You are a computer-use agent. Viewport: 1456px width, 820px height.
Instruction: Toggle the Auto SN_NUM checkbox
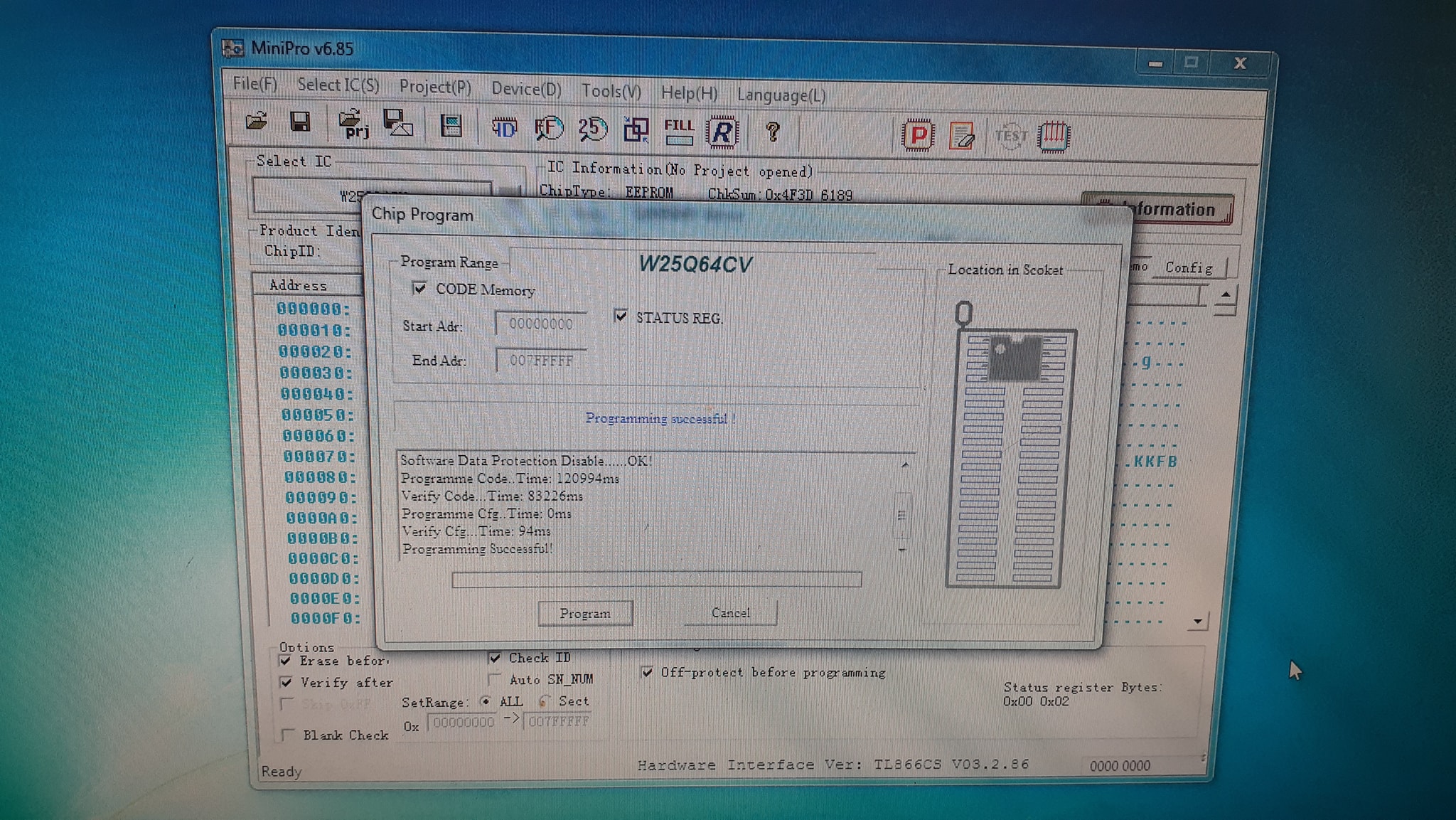coord(496,679)
